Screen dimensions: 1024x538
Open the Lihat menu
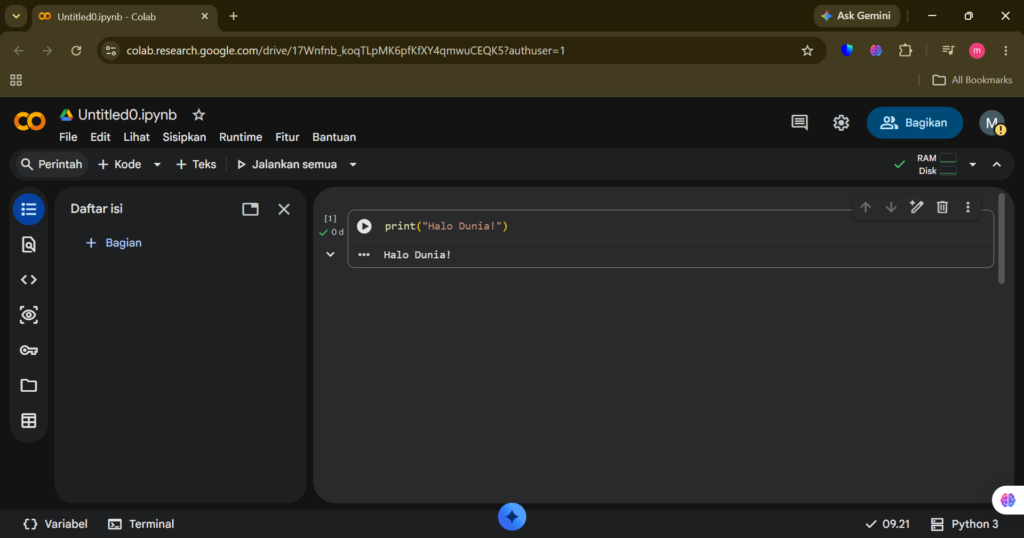click(x=136, y=137)
